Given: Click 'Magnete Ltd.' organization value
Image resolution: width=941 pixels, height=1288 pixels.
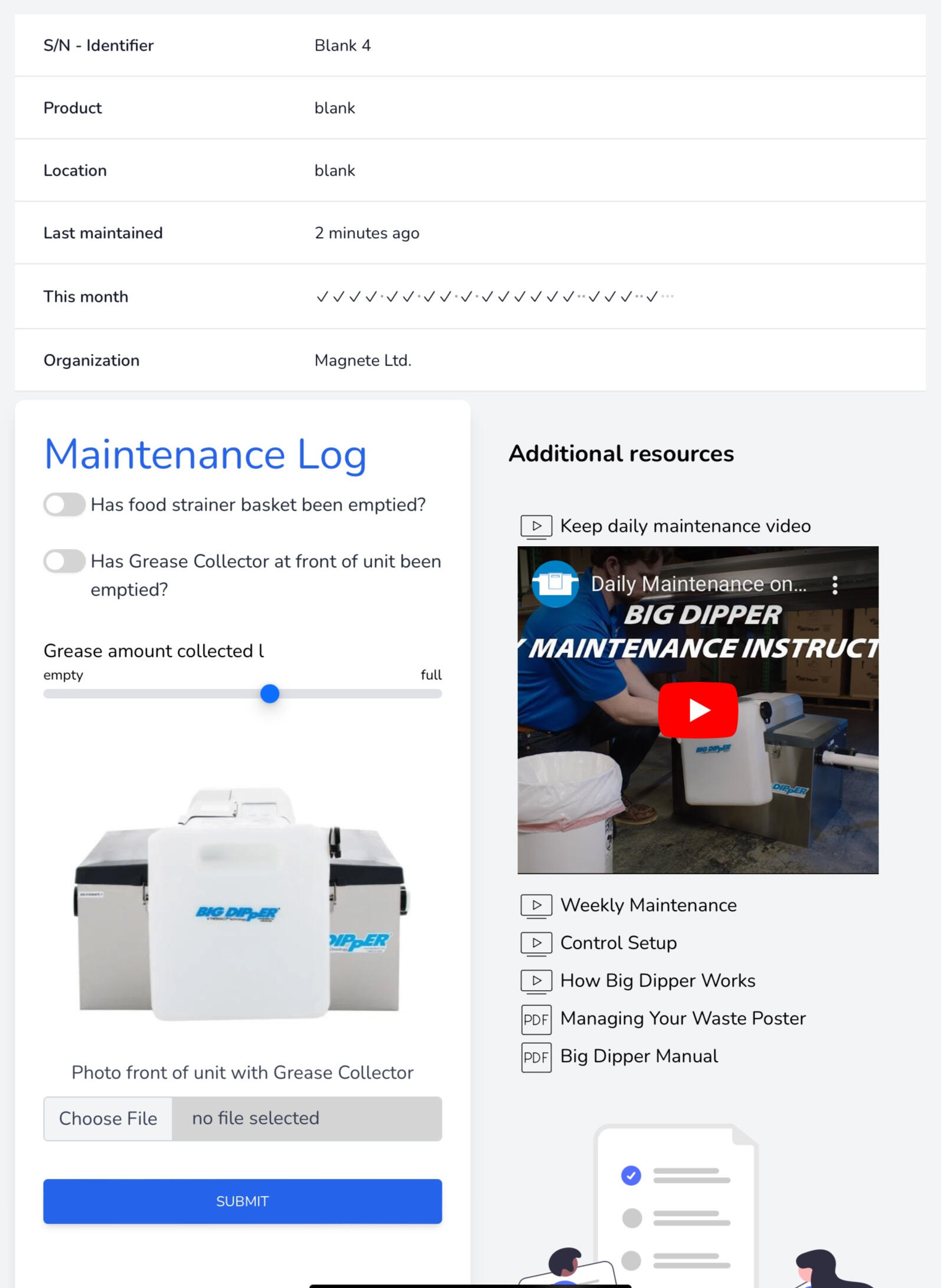Looking at the screenshot, I should (x=363, y=360).
